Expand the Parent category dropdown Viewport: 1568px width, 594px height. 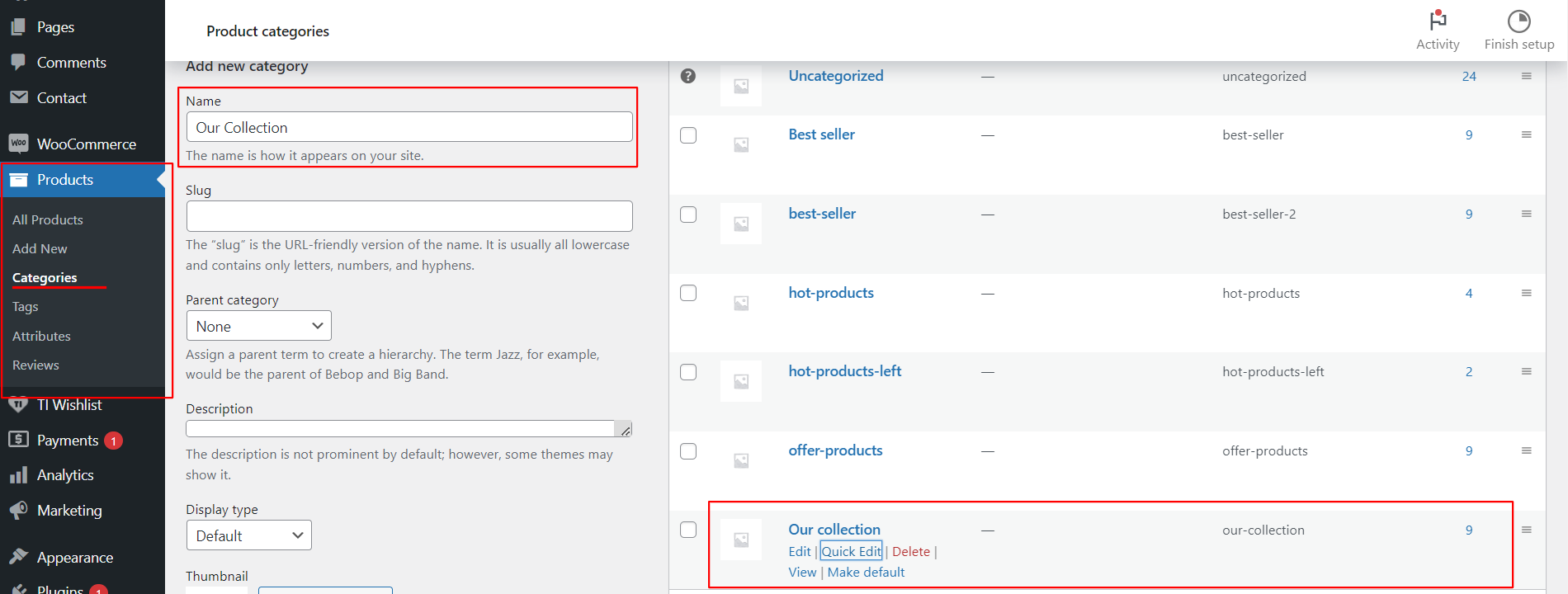click(258, 326)
